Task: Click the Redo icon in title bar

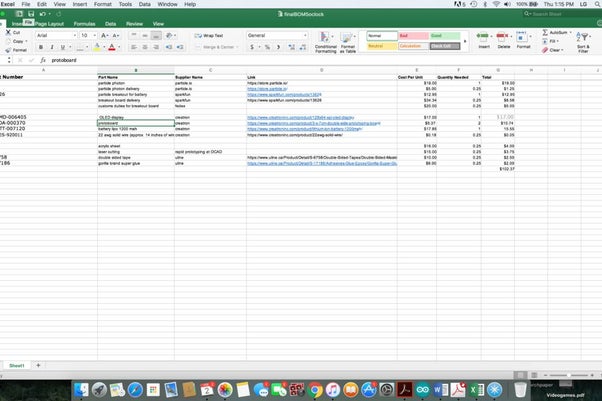Action: 59,14
